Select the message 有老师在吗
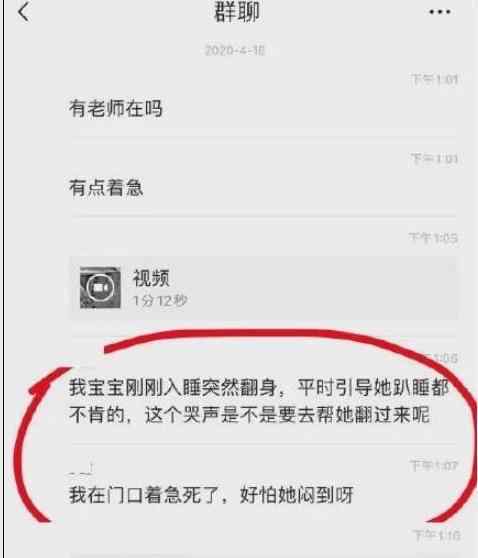Image resolution: width=478 pixels, height=558 pixels. [x=116, y=109]
